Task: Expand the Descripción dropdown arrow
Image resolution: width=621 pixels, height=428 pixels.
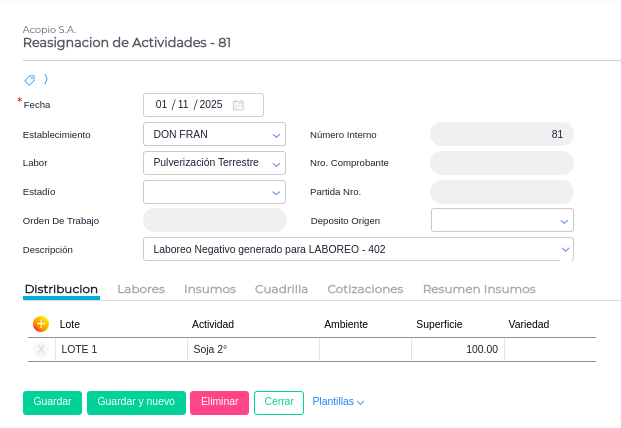Action: 565,249
